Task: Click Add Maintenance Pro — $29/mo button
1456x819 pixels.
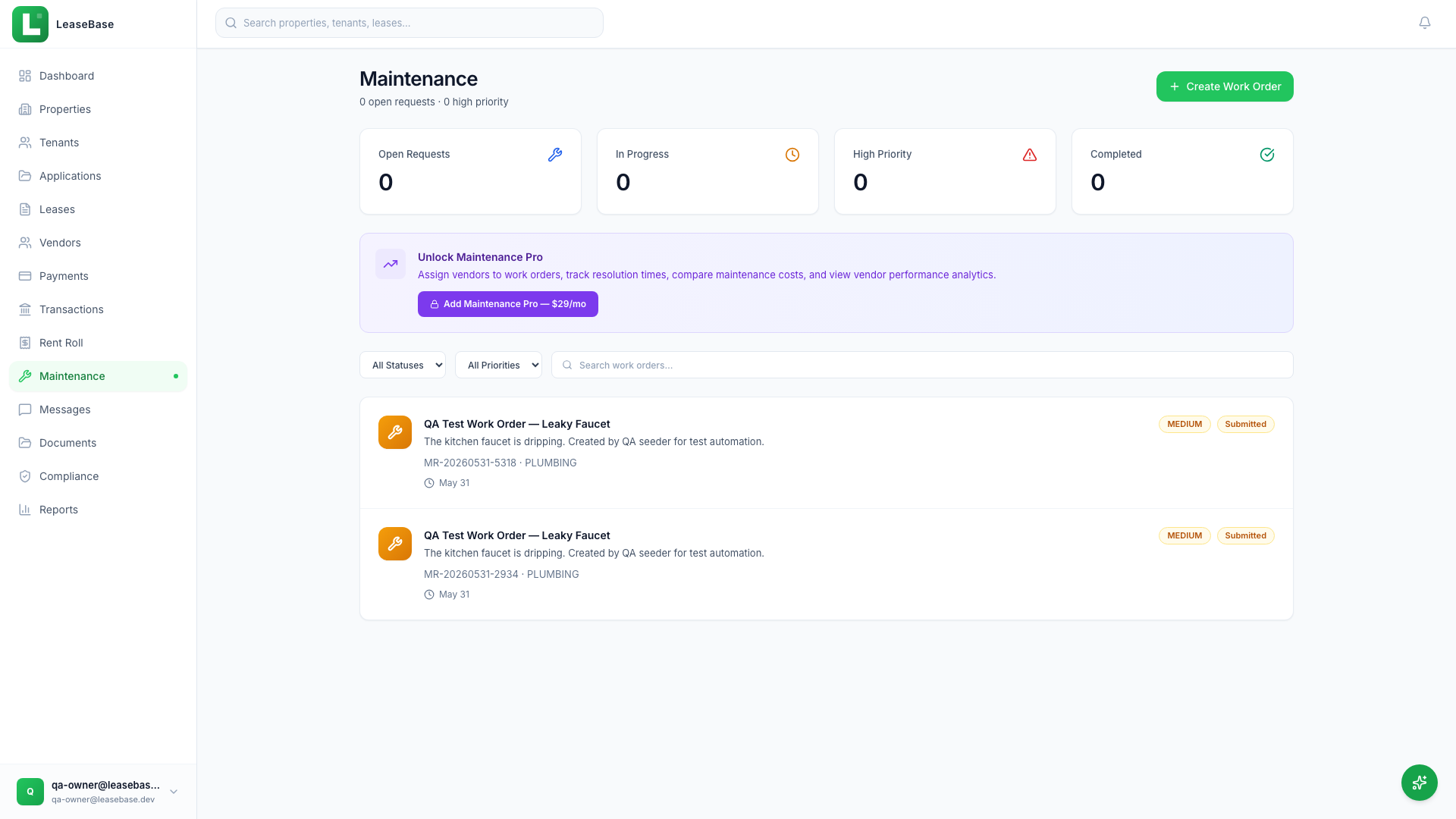Action: tap(508, 304)
